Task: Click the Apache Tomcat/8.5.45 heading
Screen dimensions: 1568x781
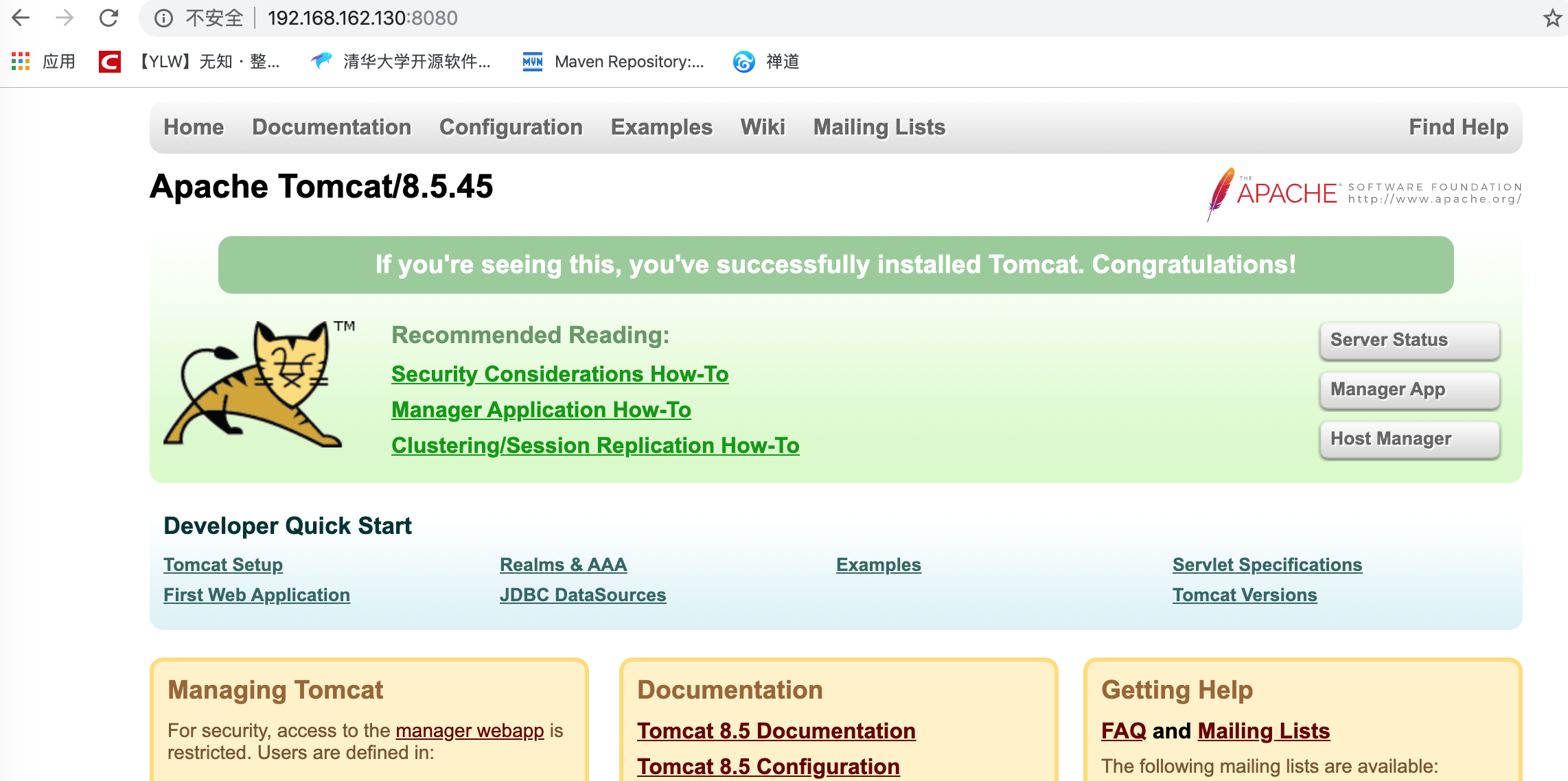Action: (x=321, y=187)
